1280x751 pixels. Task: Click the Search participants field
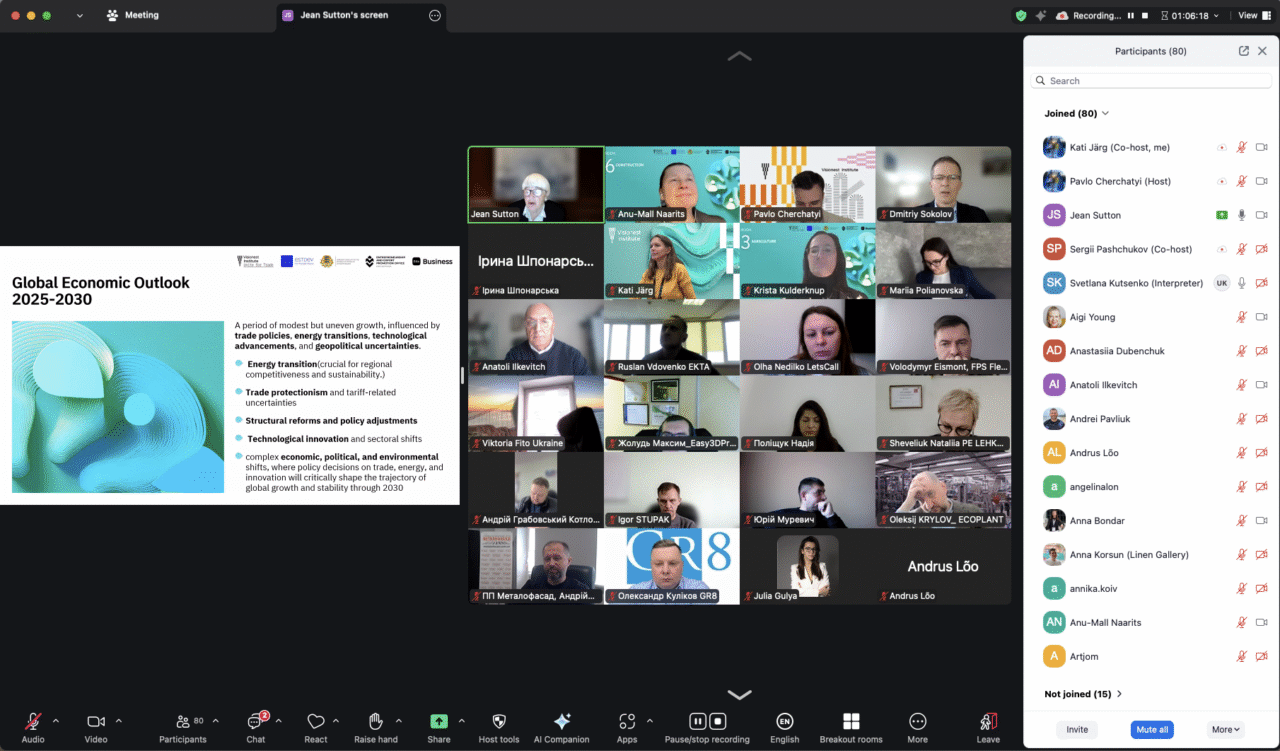1150,81
